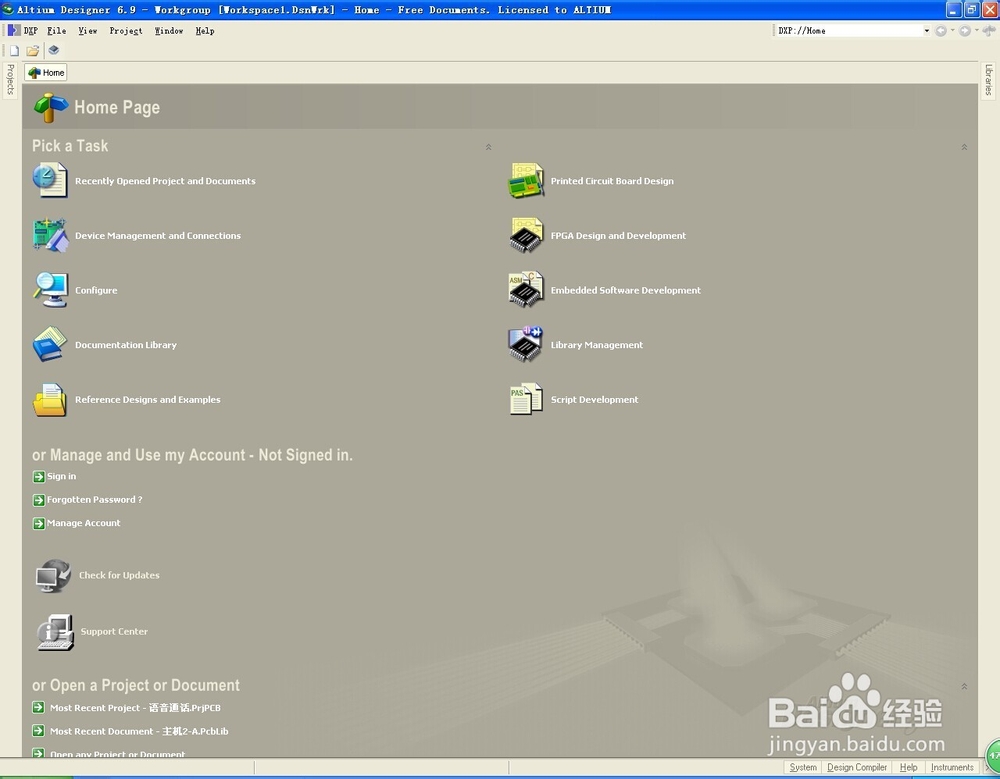This screenshot has height=779, width=1000.
Task: Click the Device Management and Connections text
Action: coord(158,236)
